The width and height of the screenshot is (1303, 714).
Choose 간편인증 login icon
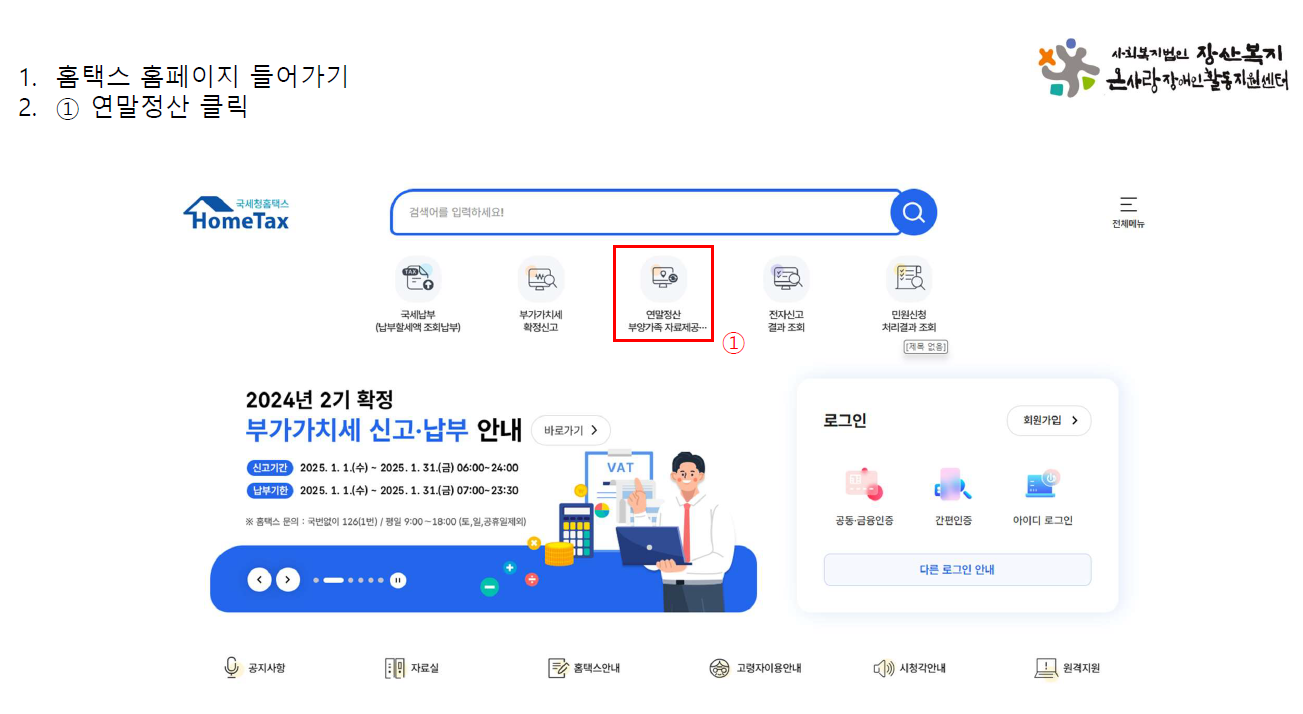point(952,485)
